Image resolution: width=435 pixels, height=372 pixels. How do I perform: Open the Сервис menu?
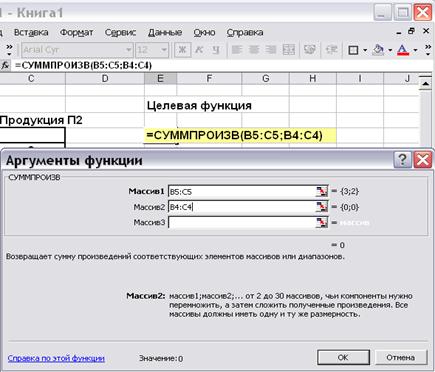pyautogui.click(x=120, y=32)
